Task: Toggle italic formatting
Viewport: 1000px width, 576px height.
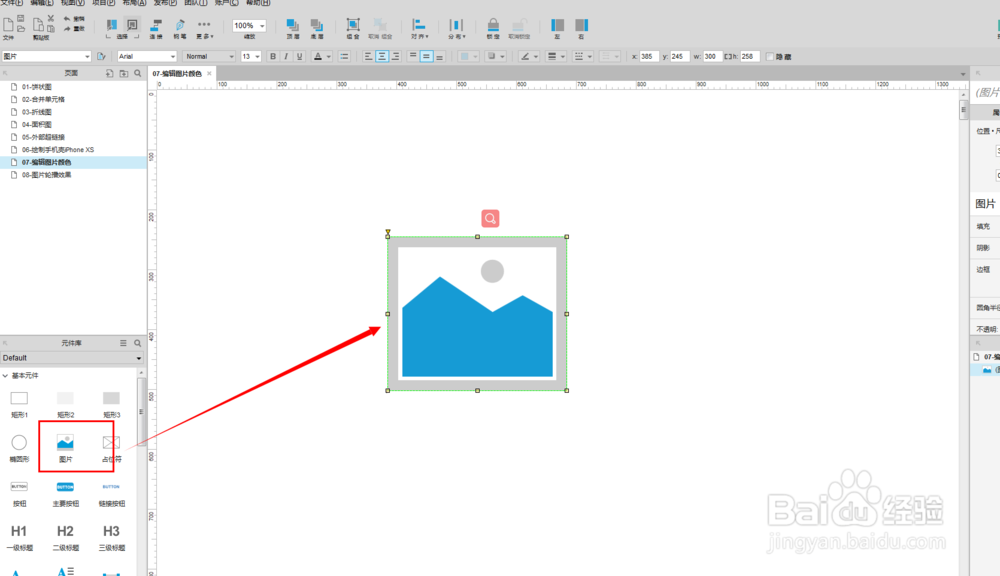Action: (286, 56)
